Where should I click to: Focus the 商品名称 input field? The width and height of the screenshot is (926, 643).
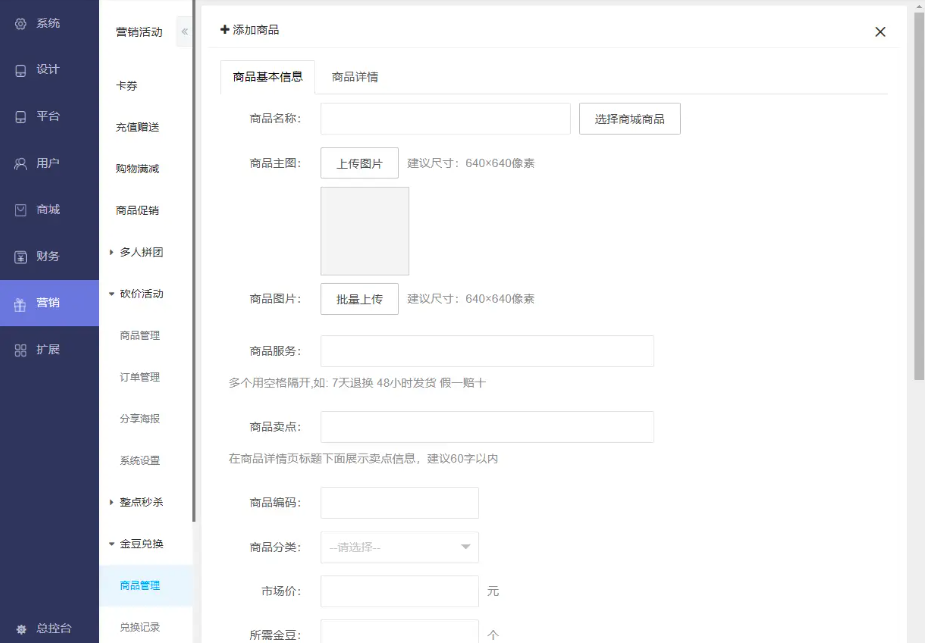pyautogui.click(x=446, y=119)
